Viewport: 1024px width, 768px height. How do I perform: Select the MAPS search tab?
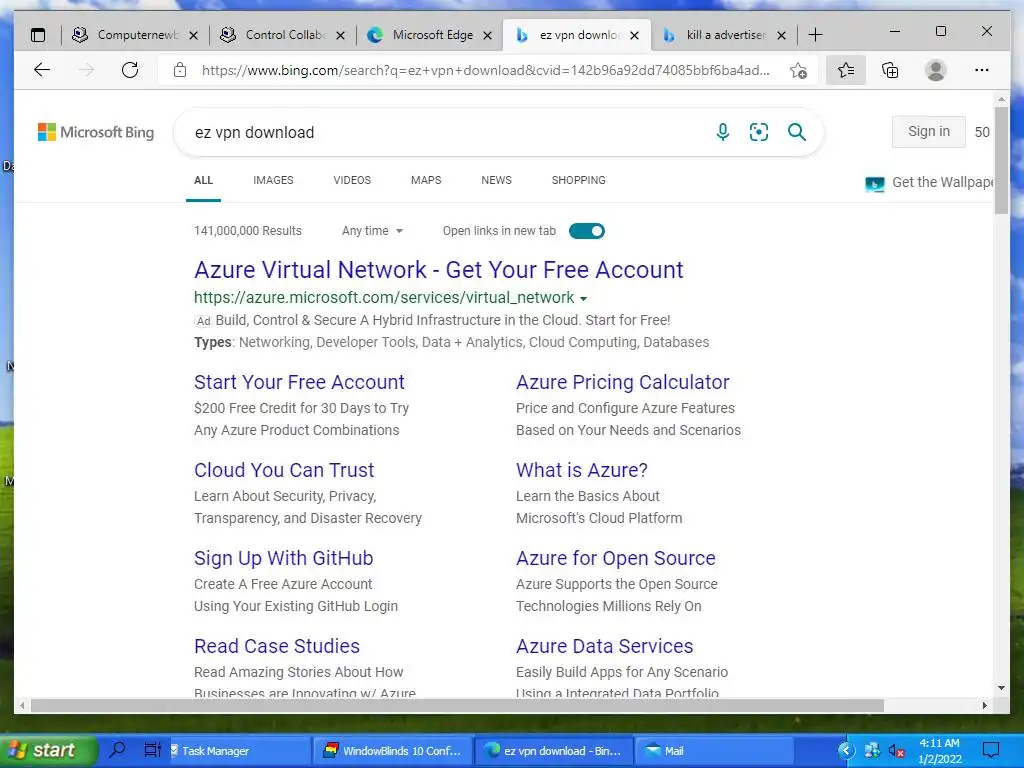point(426,180)
